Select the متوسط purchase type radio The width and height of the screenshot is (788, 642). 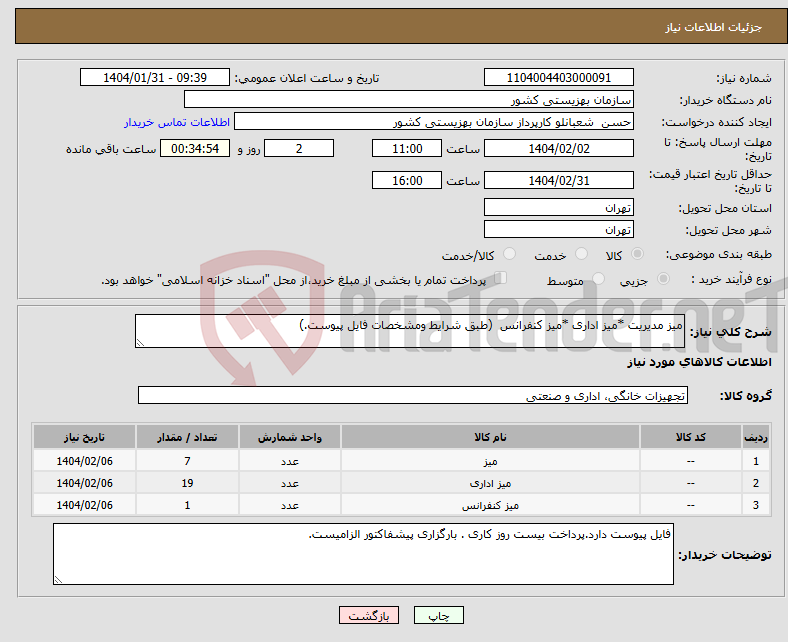[598, 279]
